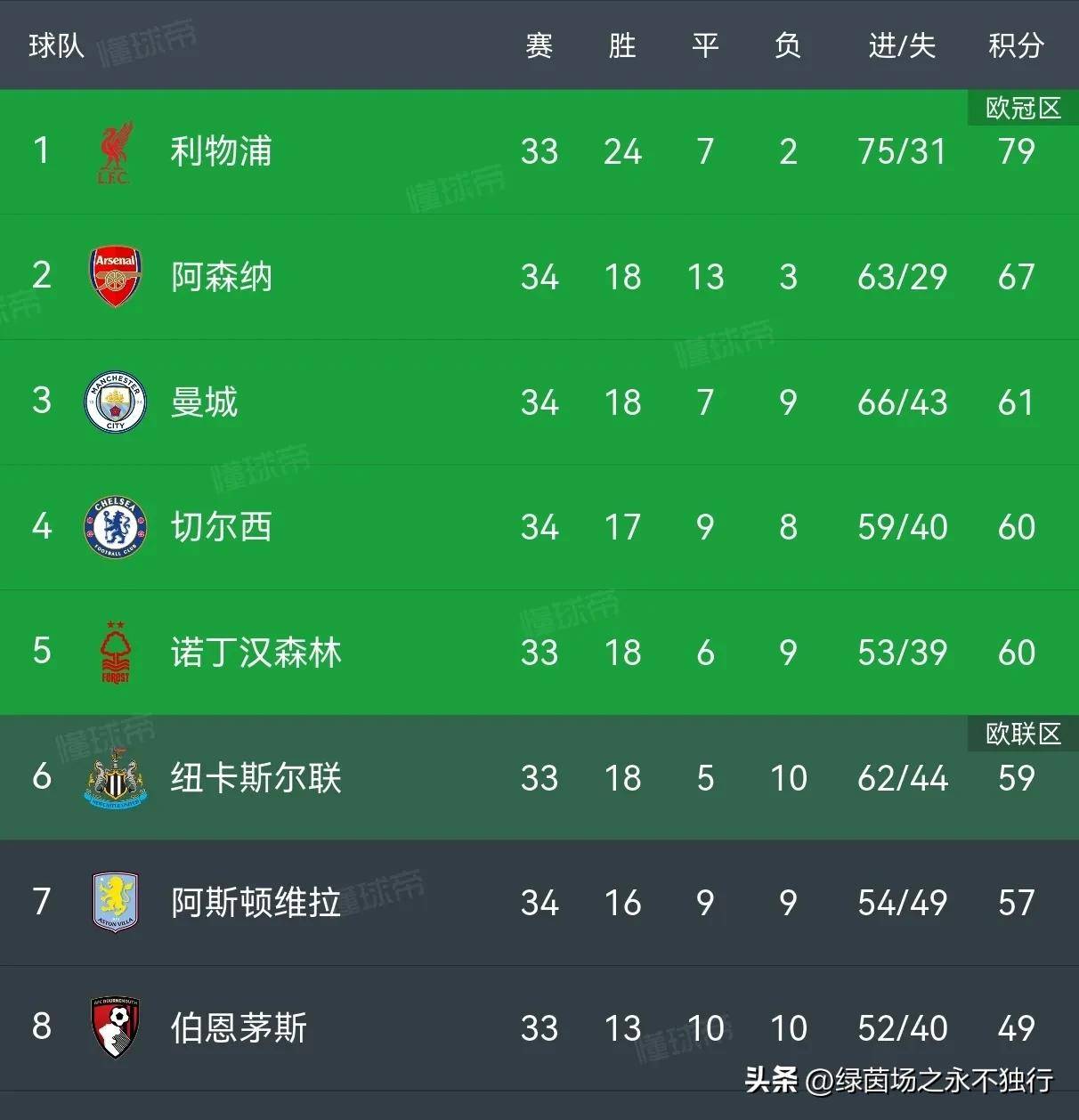
Task: Select the 阿斯顿维拉 team name
Action: tap(256, 903)
